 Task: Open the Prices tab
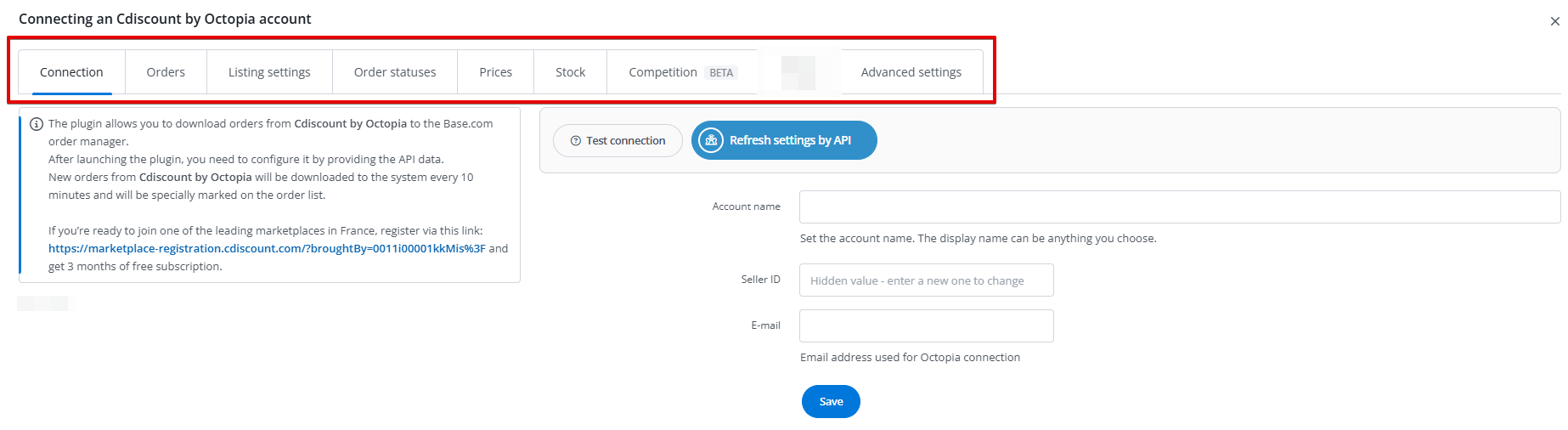point(495,72)
